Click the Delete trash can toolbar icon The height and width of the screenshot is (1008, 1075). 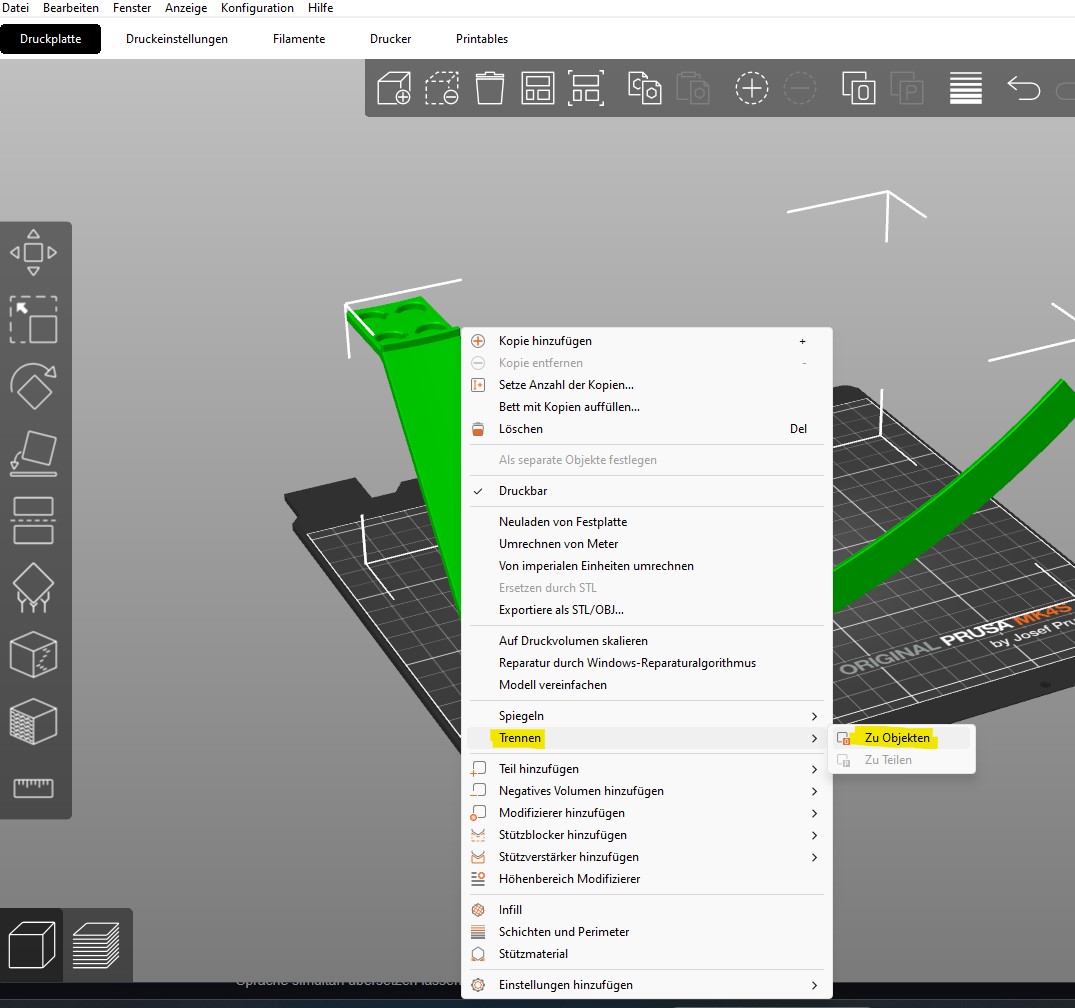(490, 88)
